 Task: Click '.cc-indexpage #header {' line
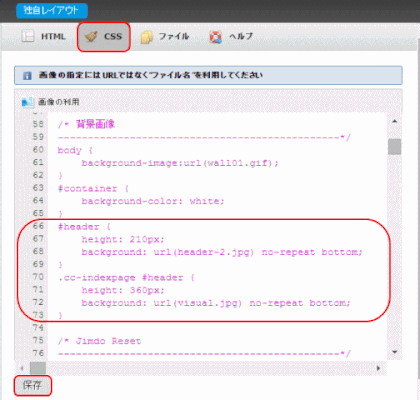126,277
